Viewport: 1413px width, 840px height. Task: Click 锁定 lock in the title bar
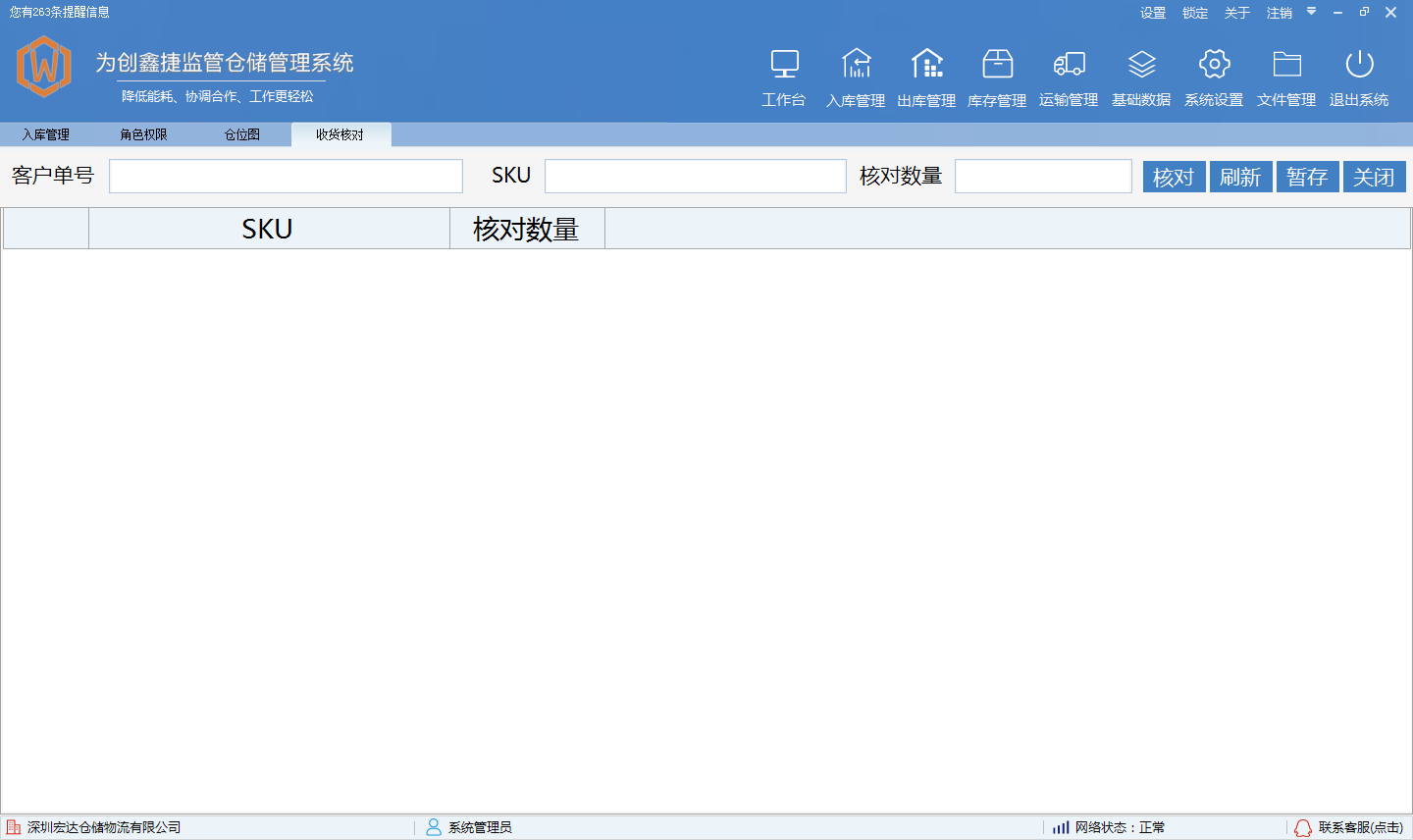(1195, 13)
